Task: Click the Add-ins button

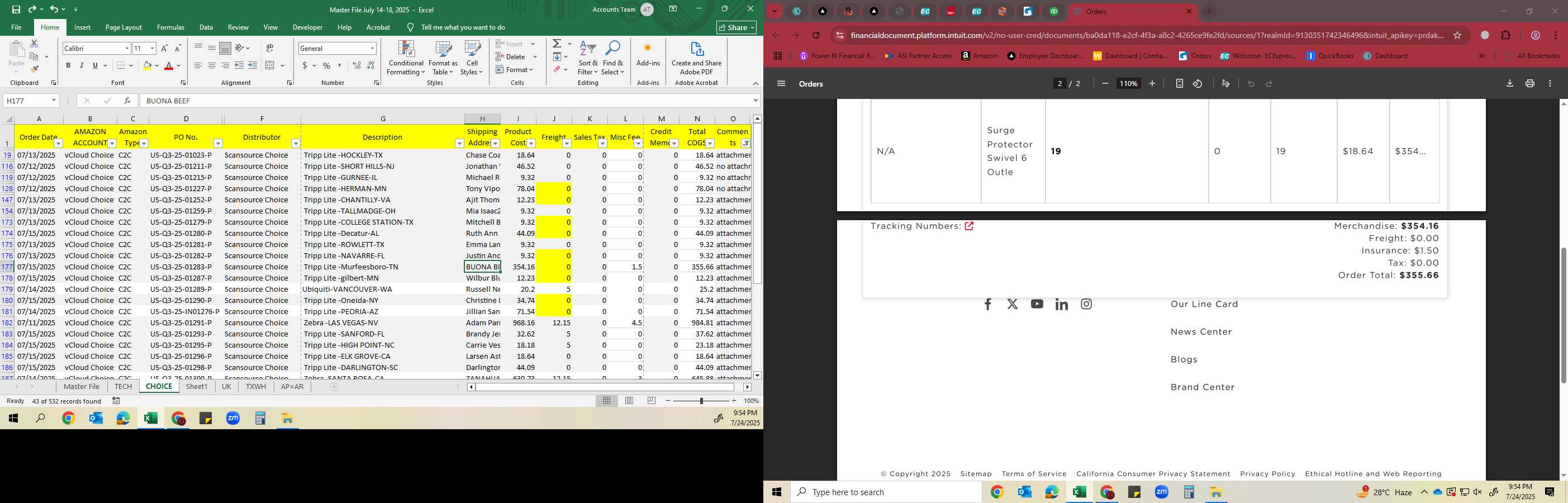Action: [x=648, y=55]
